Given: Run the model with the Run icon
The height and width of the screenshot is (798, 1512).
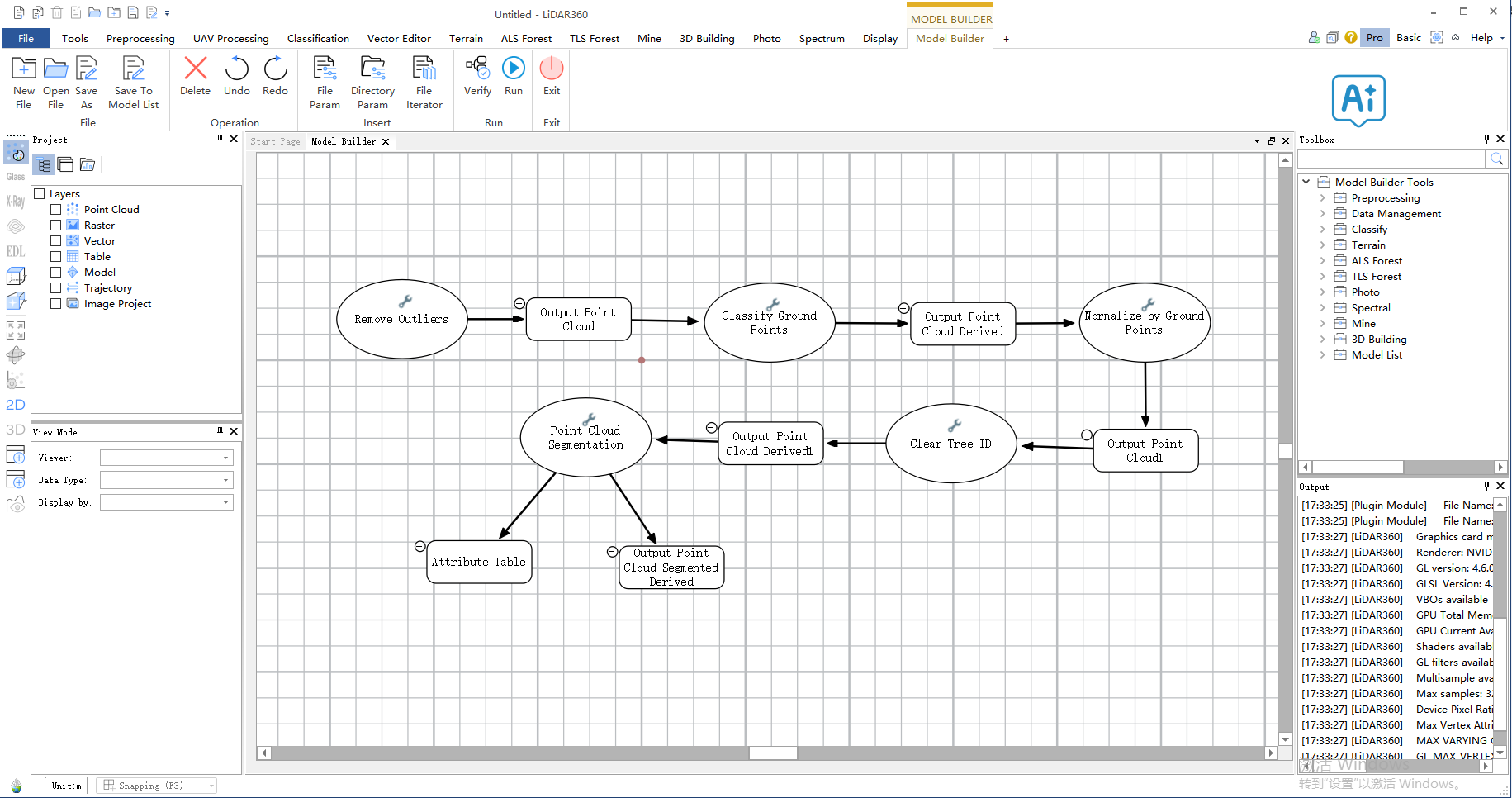Looking at the screenshot, I should [513, 78].
